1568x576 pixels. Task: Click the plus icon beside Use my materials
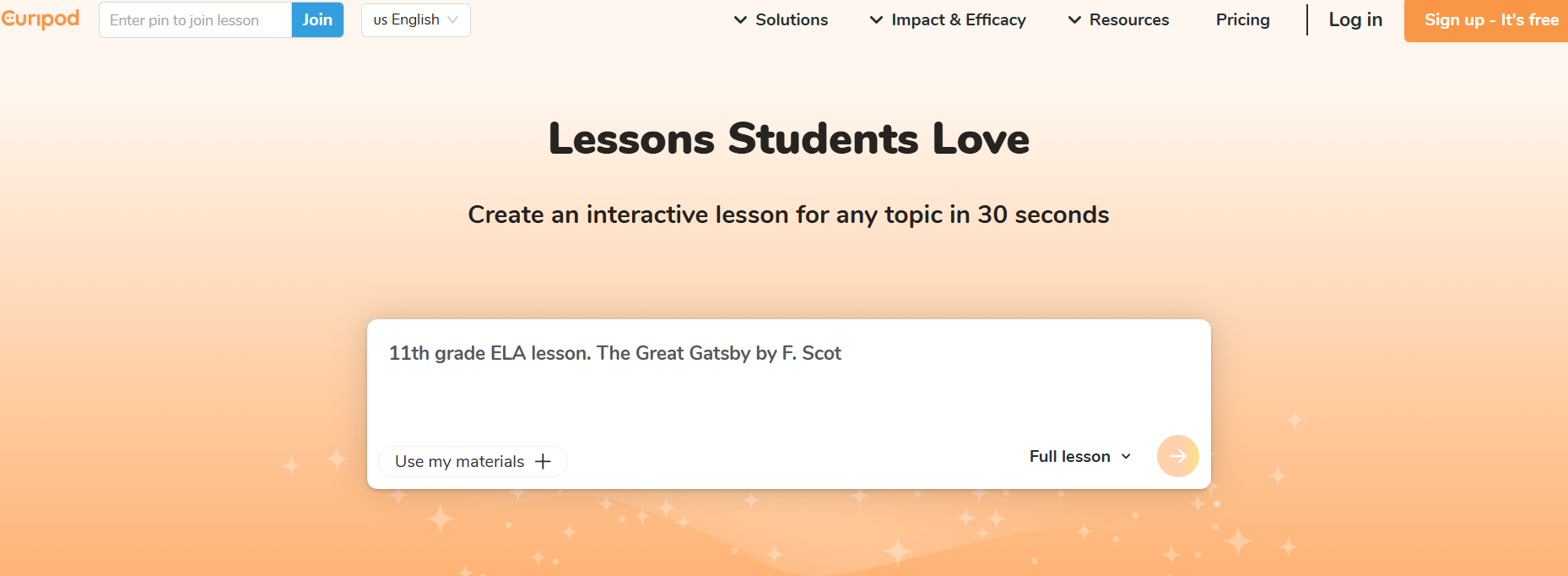pos(543,461)
